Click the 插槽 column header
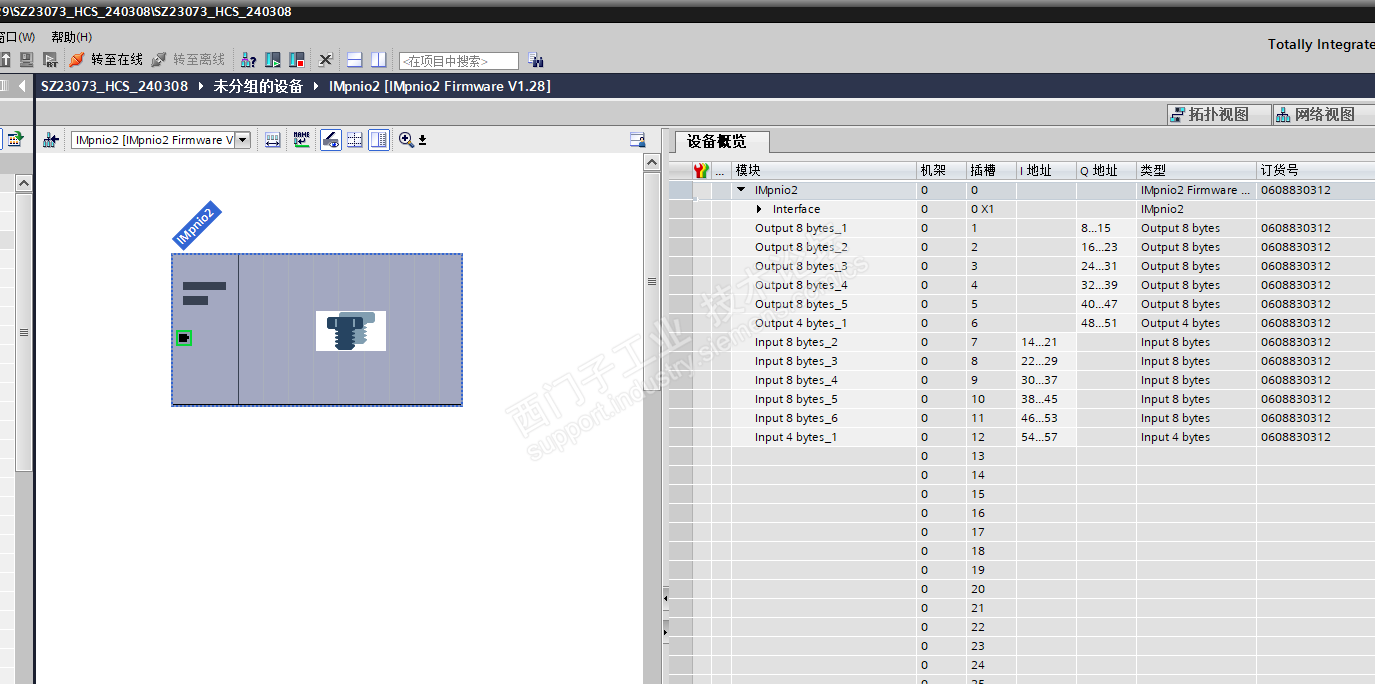 991,170
